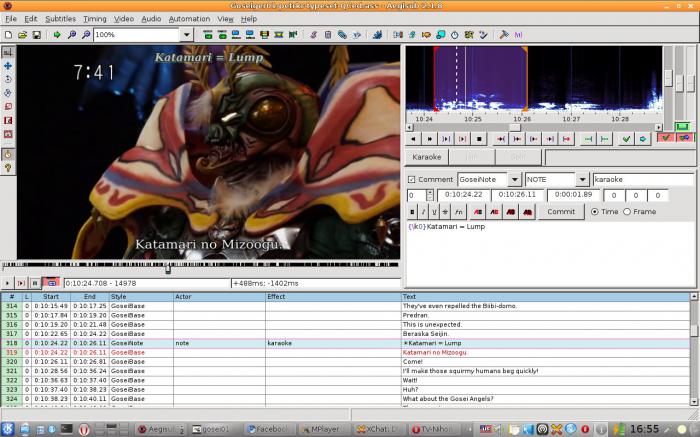700x437 pixels.
Task: Open the File menu
Action: [x=11, y=19]
